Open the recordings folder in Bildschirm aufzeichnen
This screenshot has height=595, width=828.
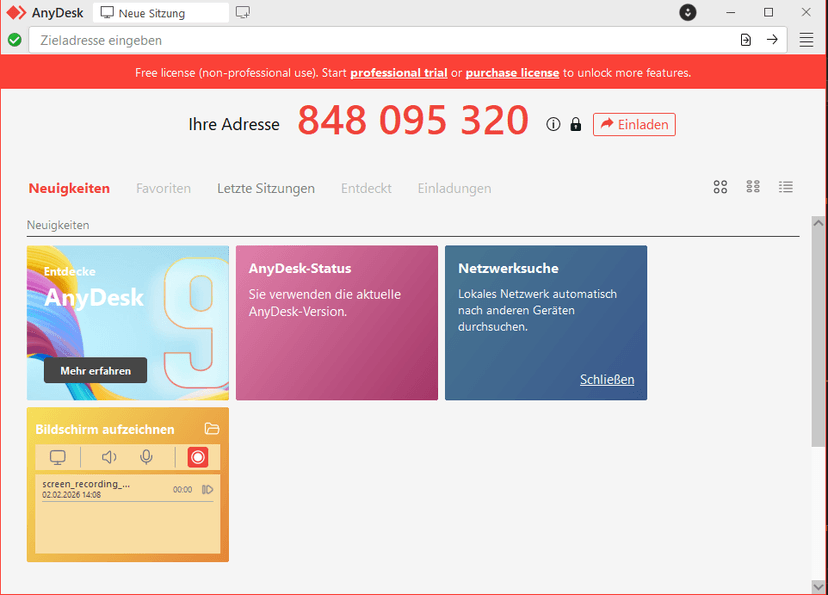211,428
